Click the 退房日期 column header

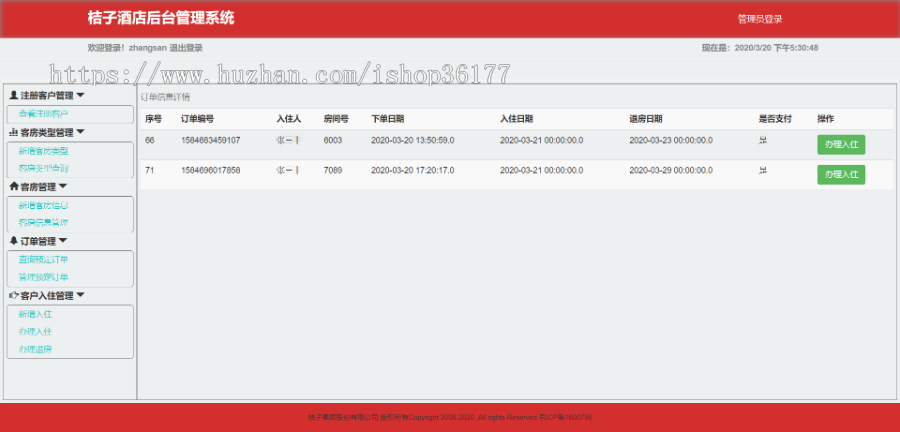[646, 119]
